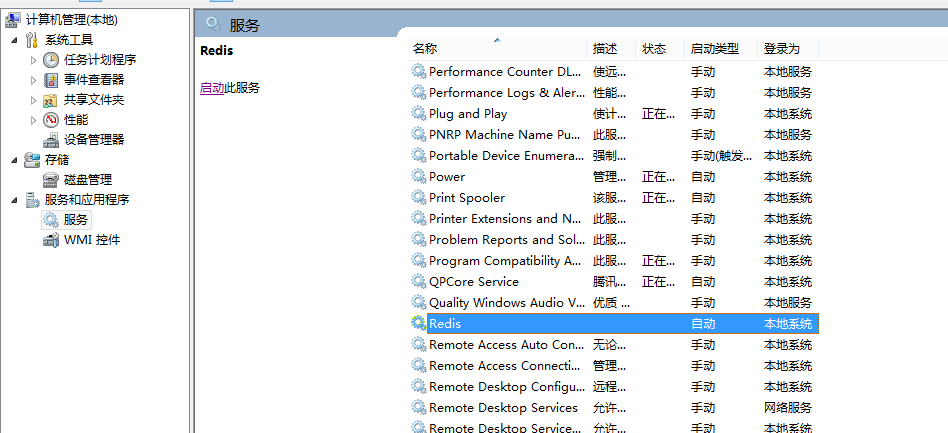The height and width of the screenshot is (433, 948).
Task: Expand the 任务计划程序 node arrow
Action: (33, 60)
